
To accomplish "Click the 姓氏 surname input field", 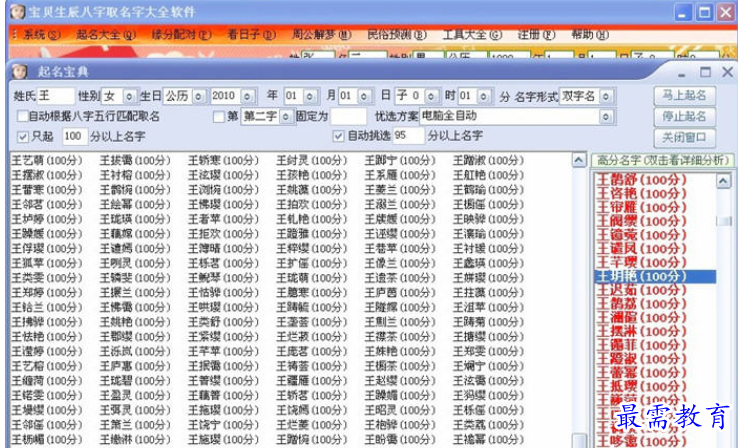I will click(x=56, y=96).
